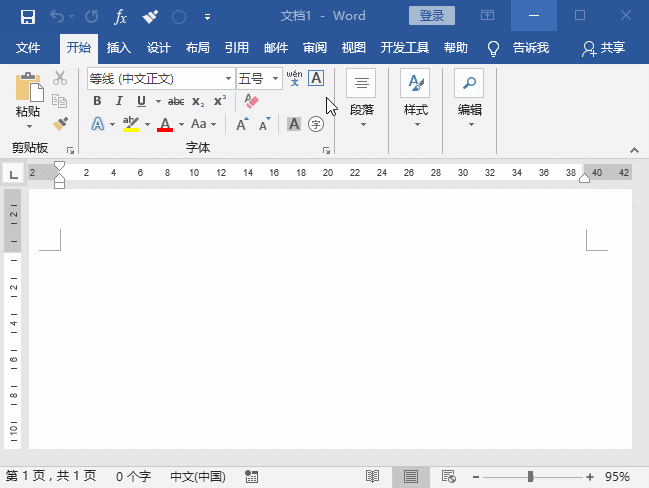The width and height of the screenshot is (649, 488).
Task: Apply the enclosed character 字 icon
Action: [x=316, y=124]
